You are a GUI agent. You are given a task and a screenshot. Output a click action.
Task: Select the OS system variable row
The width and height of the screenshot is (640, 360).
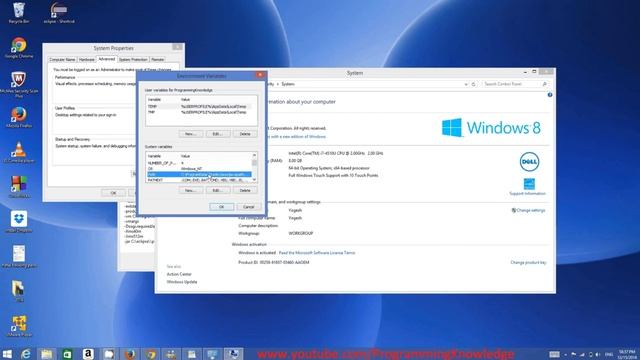click(199, 169)
